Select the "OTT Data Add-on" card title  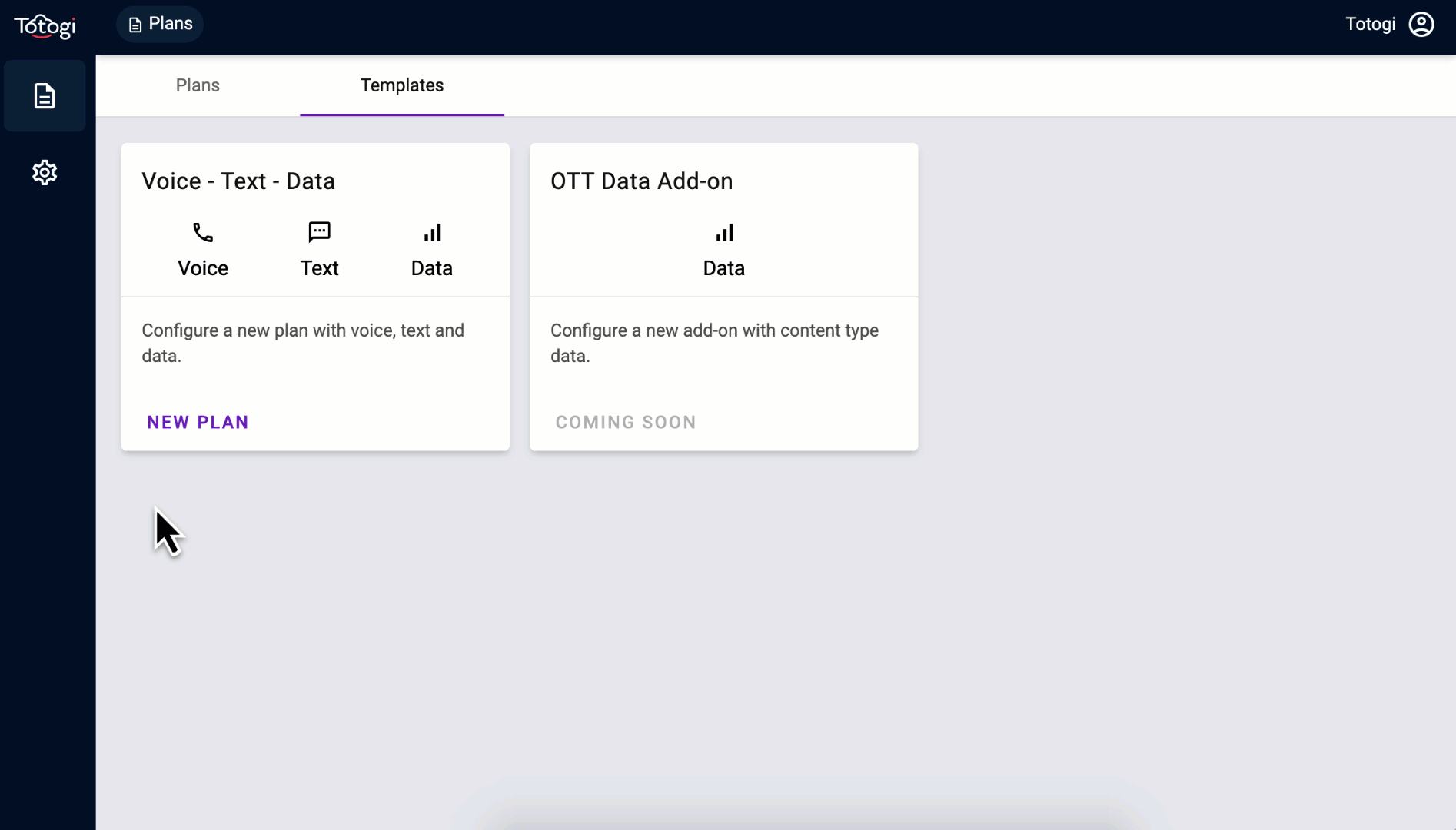pyautogui.click(x=641, y=181)
